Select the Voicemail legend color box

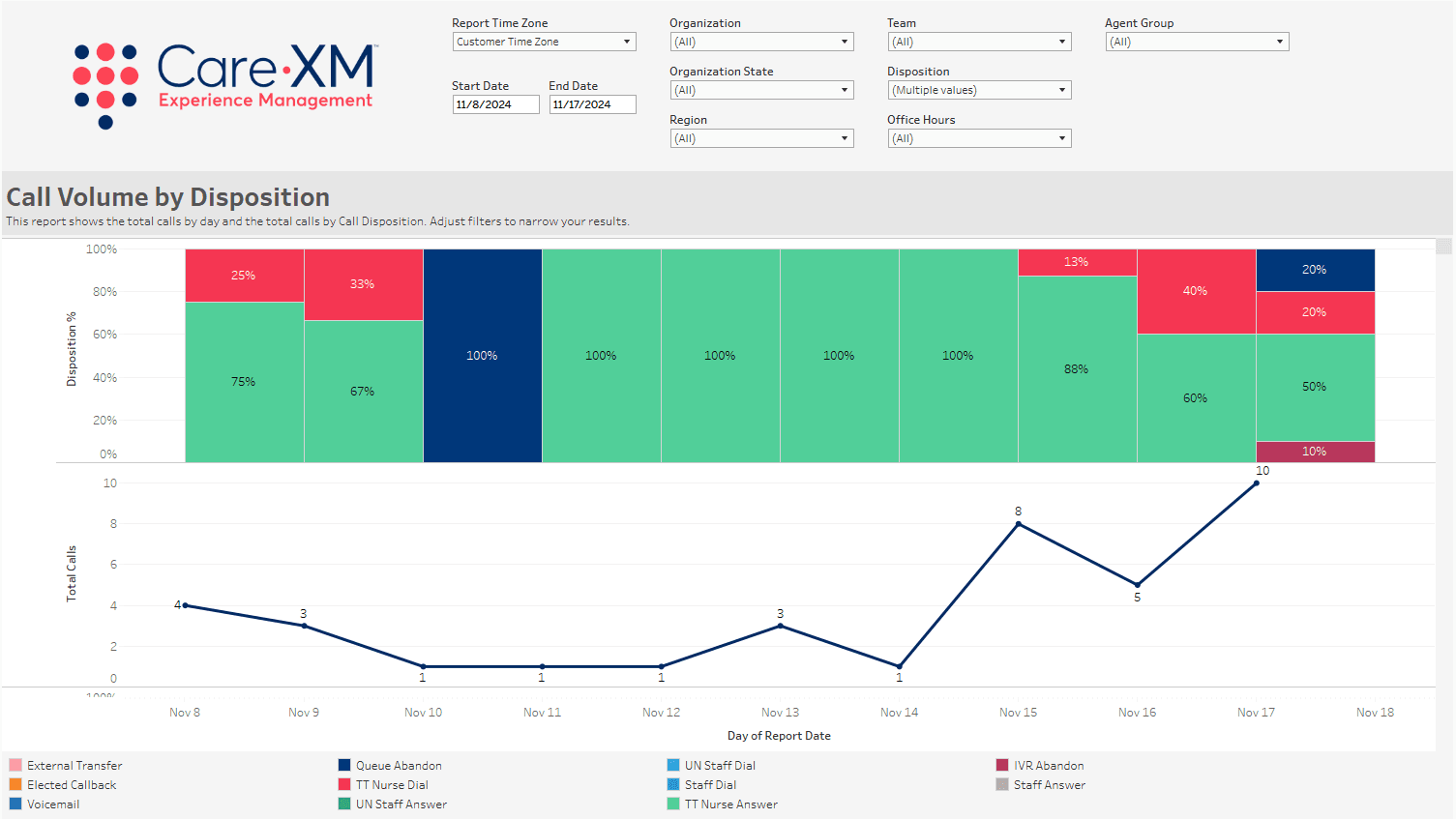pyautogui.click(x=15, y=804)
